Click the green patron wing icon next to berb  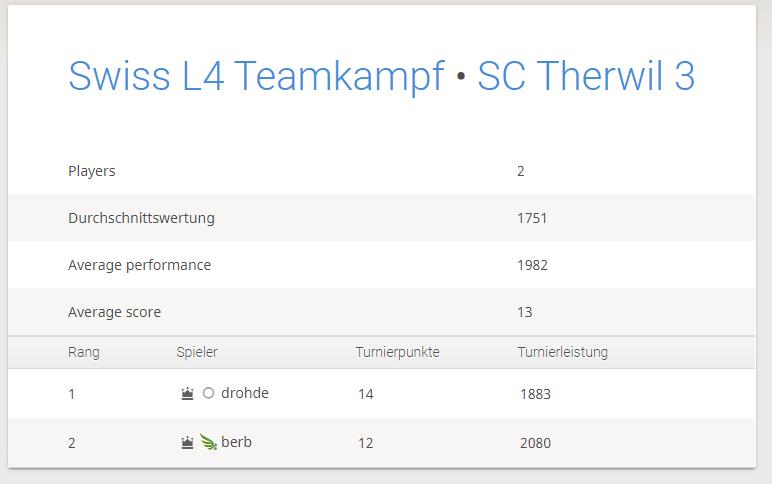(208, 442)
